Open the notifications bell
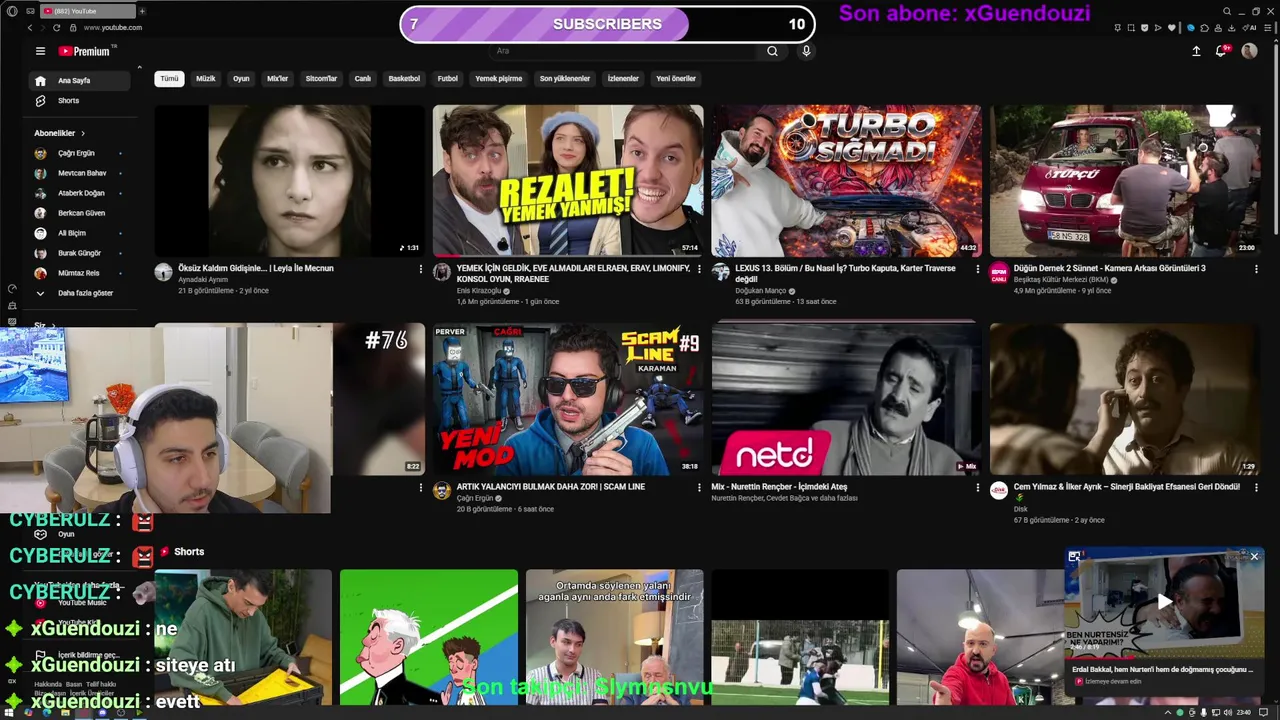Screen dimensions: 1280x720 [x=1221, y=51]
